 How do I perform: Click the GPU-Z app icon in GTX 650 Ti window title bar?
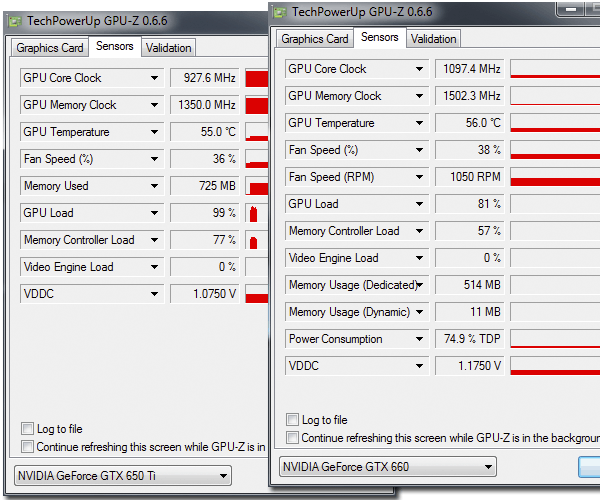(x=15, y=21)
